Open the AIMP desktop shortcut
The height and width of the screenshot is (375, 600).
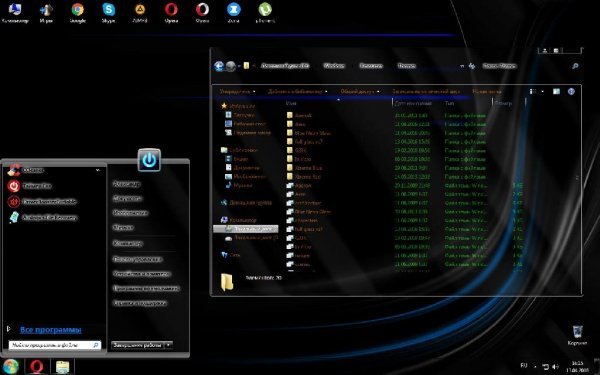click(140, 13)
